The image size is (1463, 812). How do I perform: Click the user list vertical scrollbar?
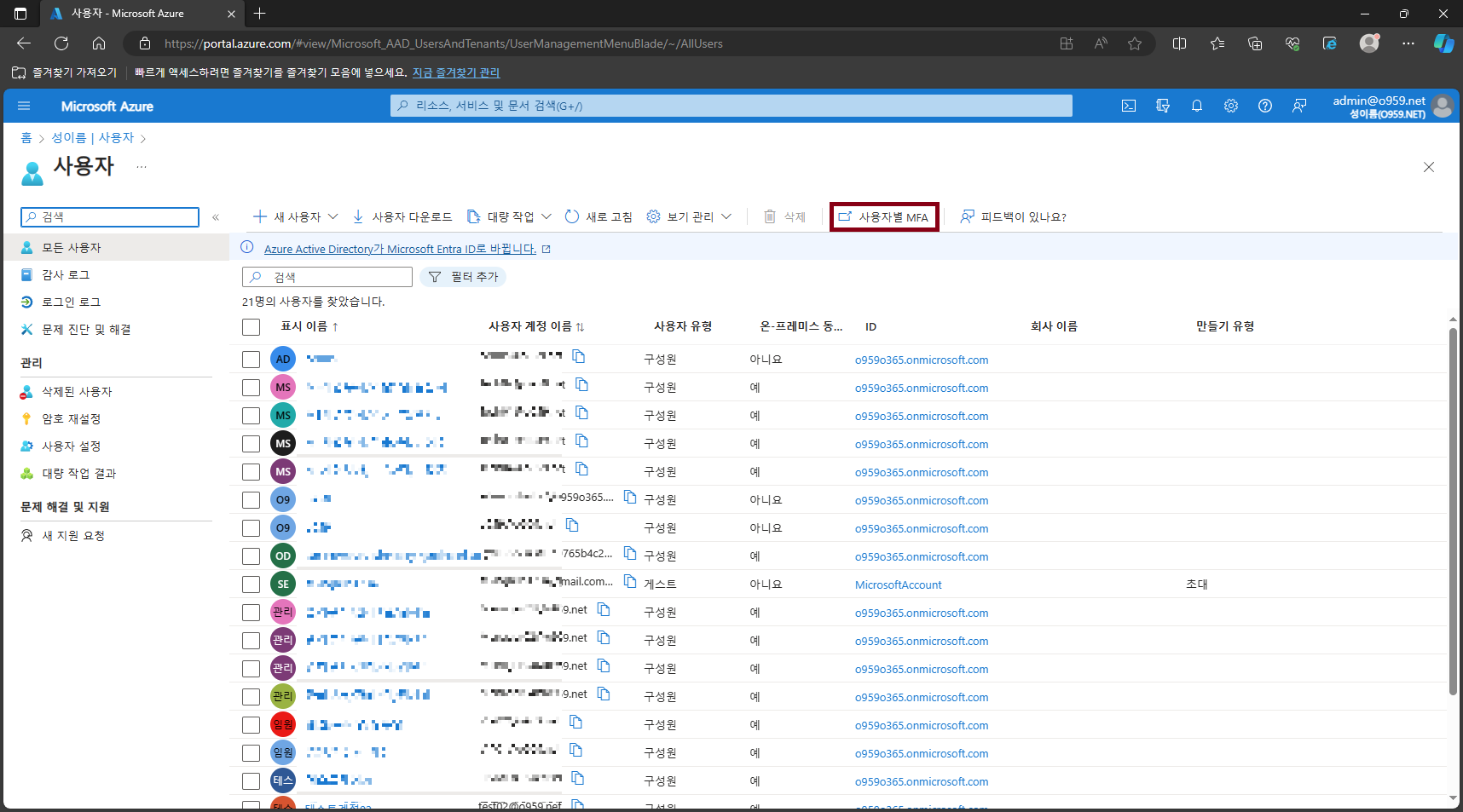(1453, 511)
